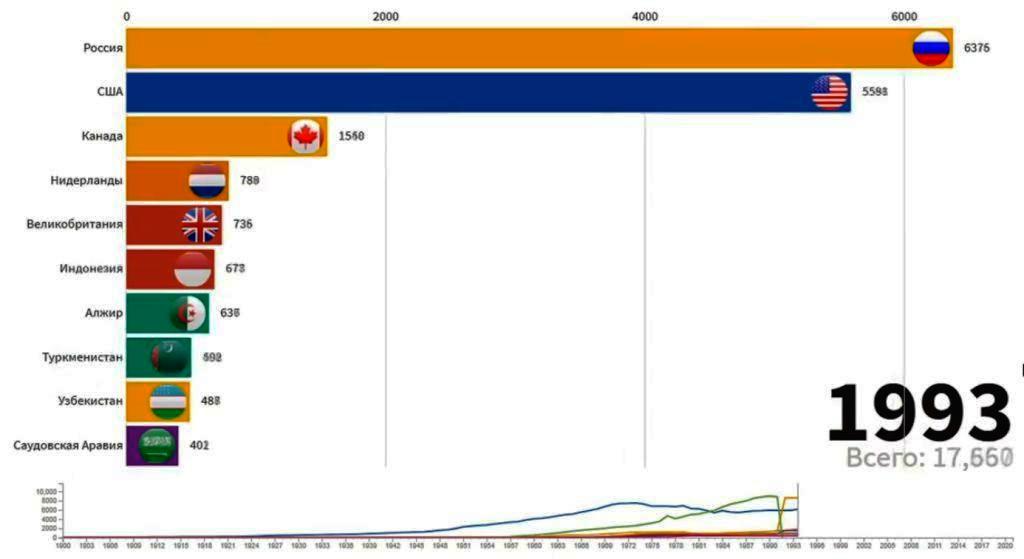Click the Indonesia flag icon
1024x559 pixels.
[x=193, y=269]
